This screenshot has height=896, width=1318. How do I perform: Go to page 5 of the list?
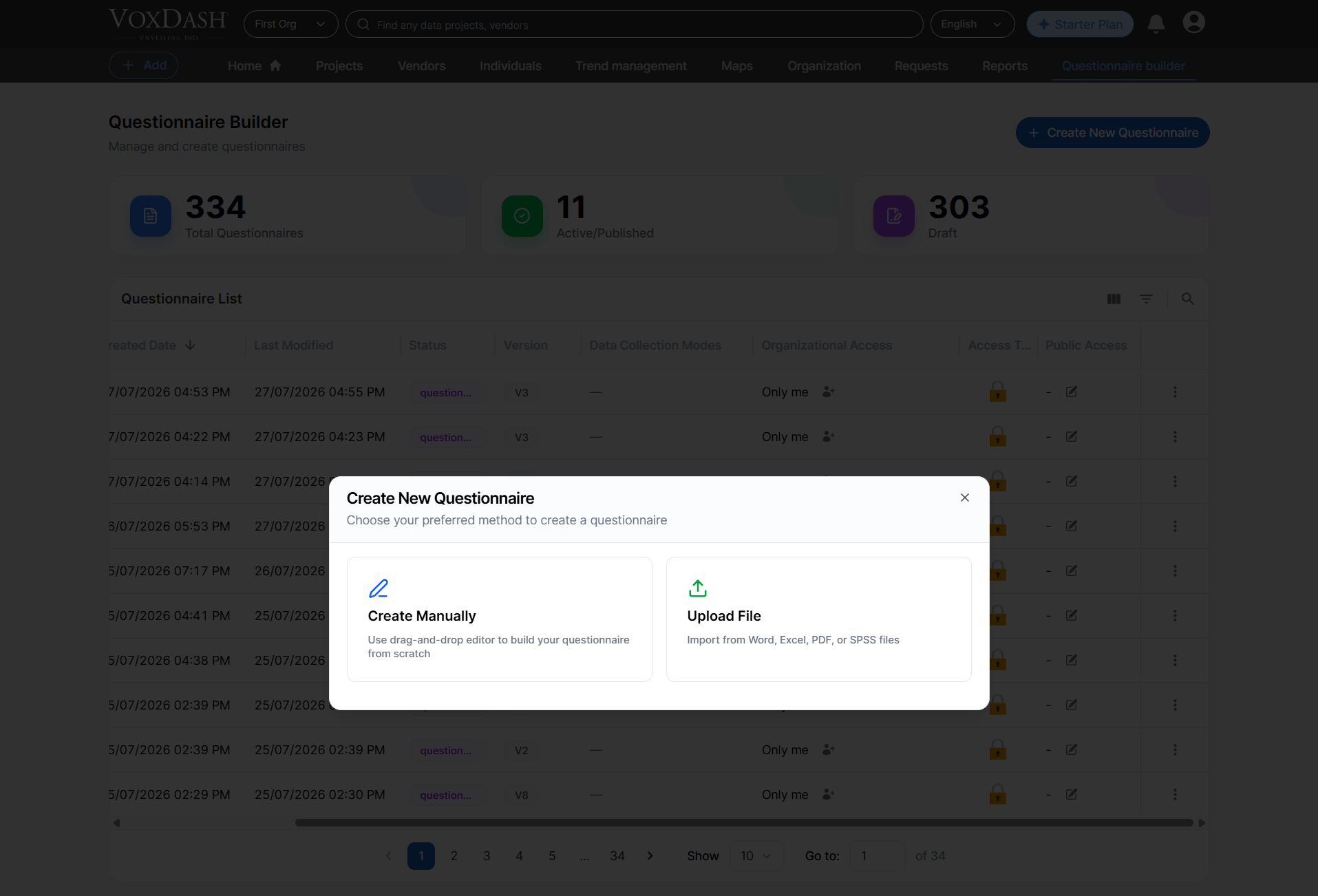pyautogui.click(x=552, y=855)
